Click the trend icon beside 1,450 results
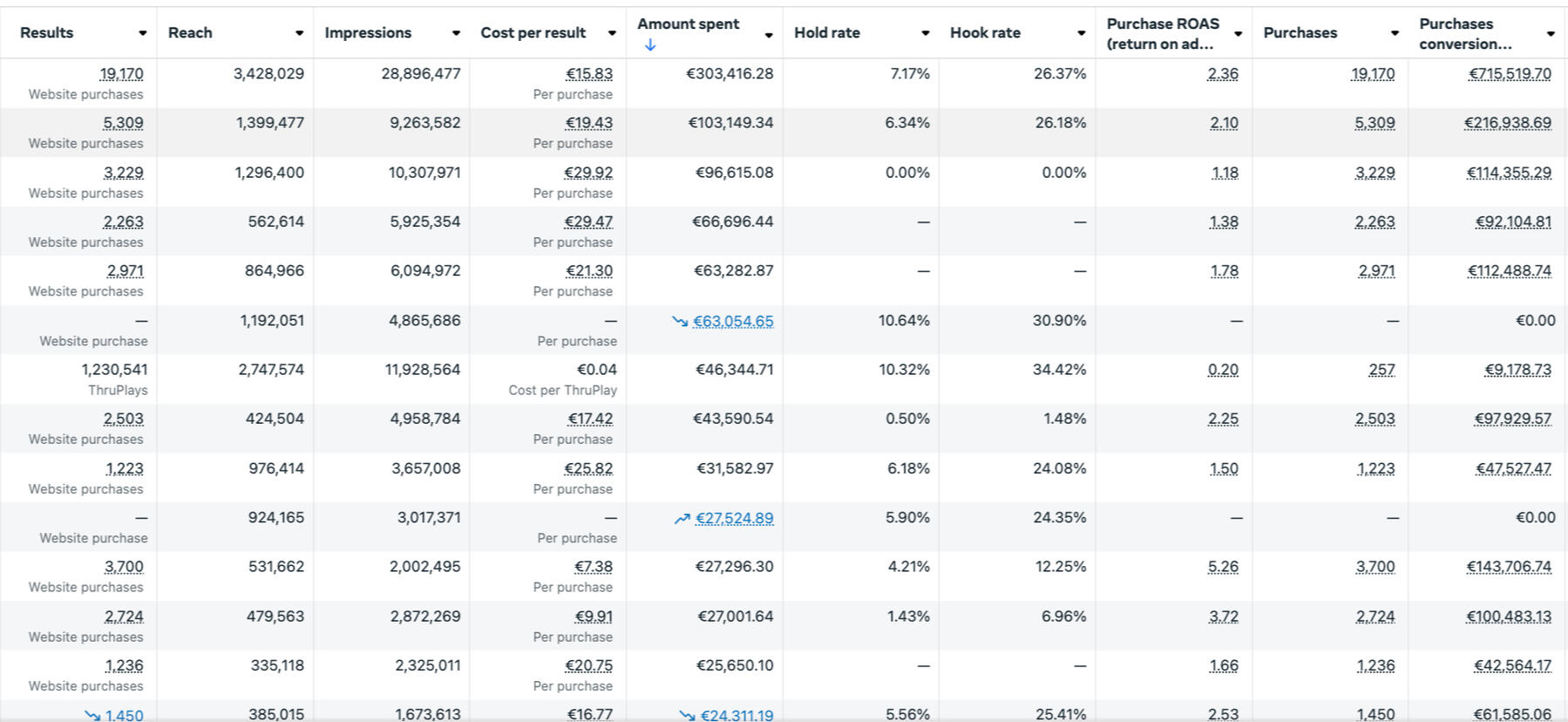The image size is (1568, 722). click(x=92, y=715)
